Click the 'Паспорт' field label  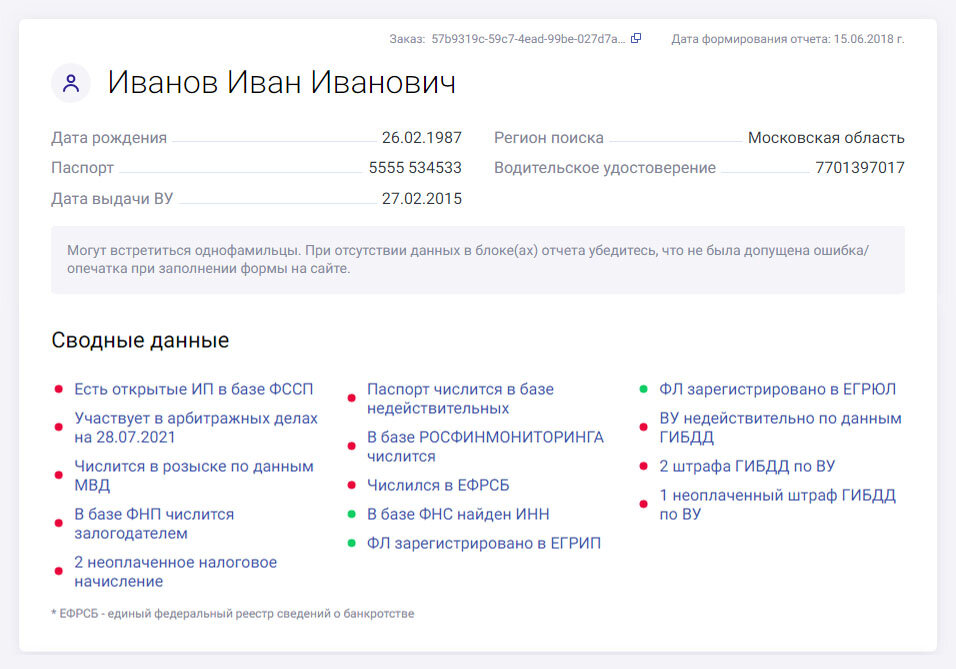pyautogui.click(x=82, y=168)
